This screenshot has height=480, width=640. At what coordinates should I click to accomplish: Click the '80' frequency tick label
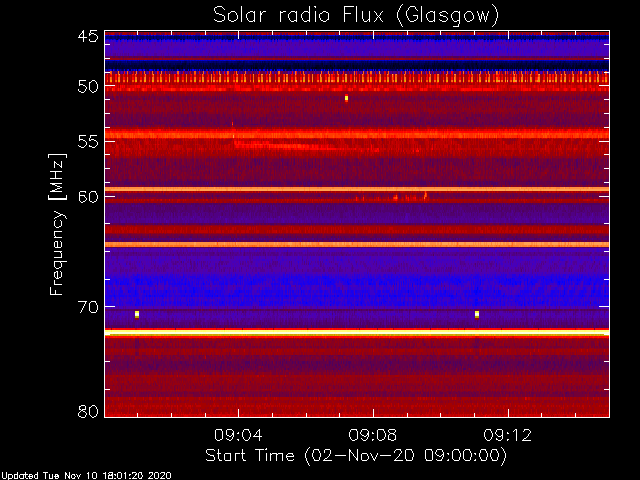(88, 411)
